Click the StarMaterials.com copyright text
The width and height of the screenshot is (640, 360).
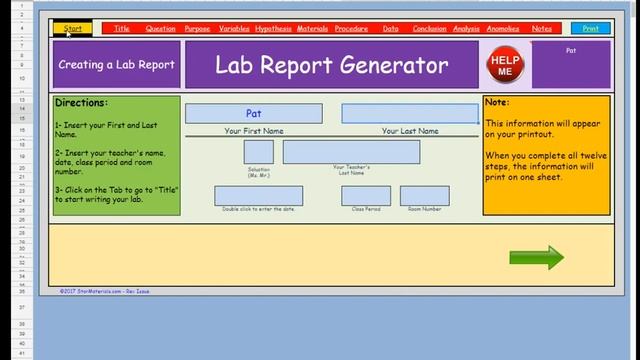pyautogui.click(x=104, y=291)
